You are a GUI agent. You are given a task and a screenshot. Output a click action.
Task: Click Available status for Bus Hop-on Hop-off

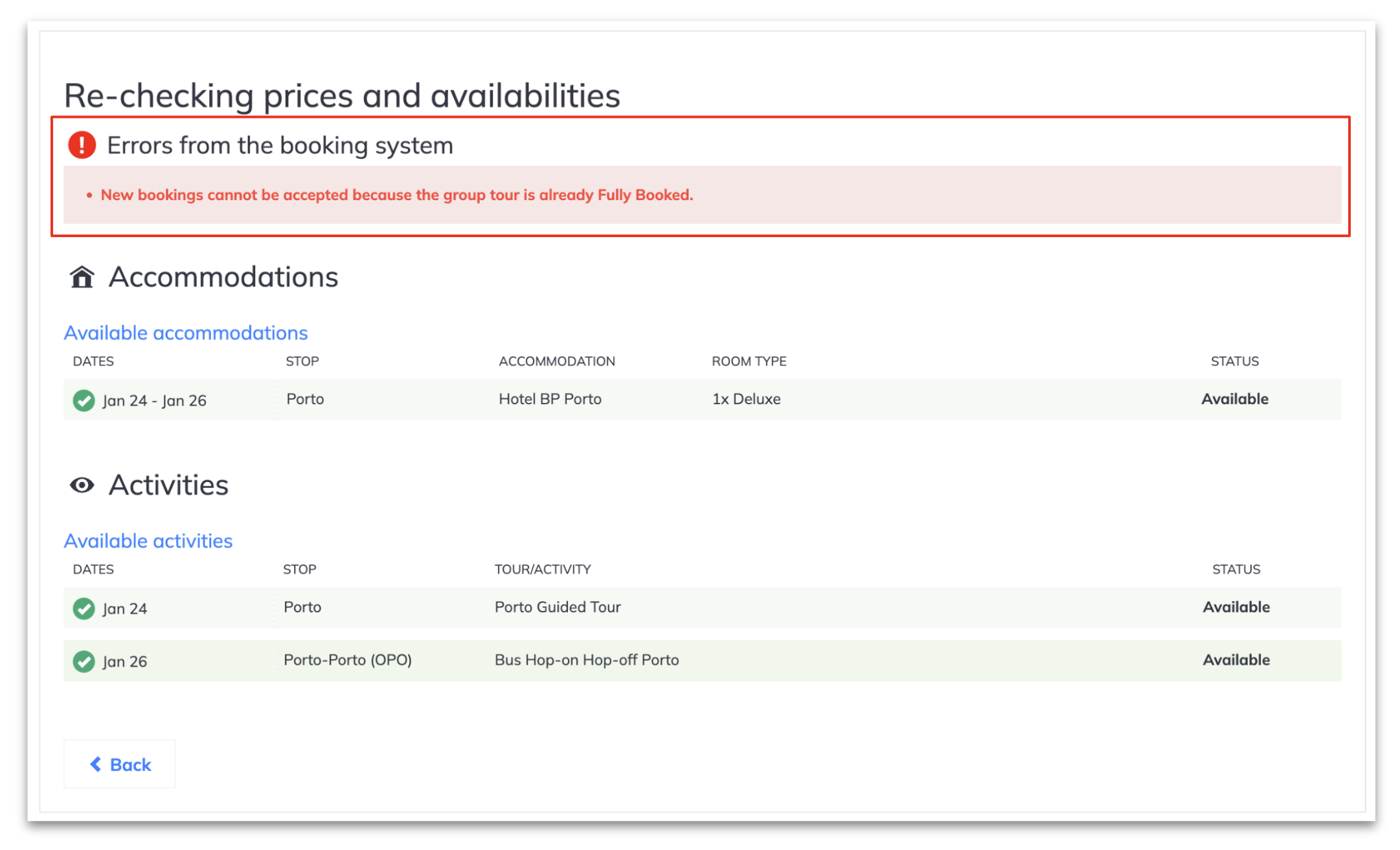tap(1236, 660)
